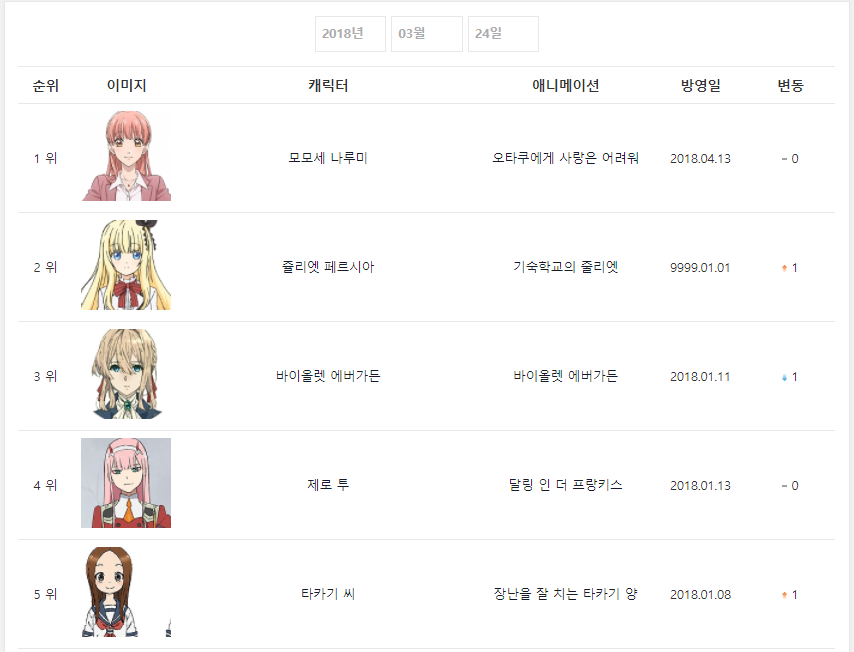Click the 순위 column header
854x652 pixels.
46,86
